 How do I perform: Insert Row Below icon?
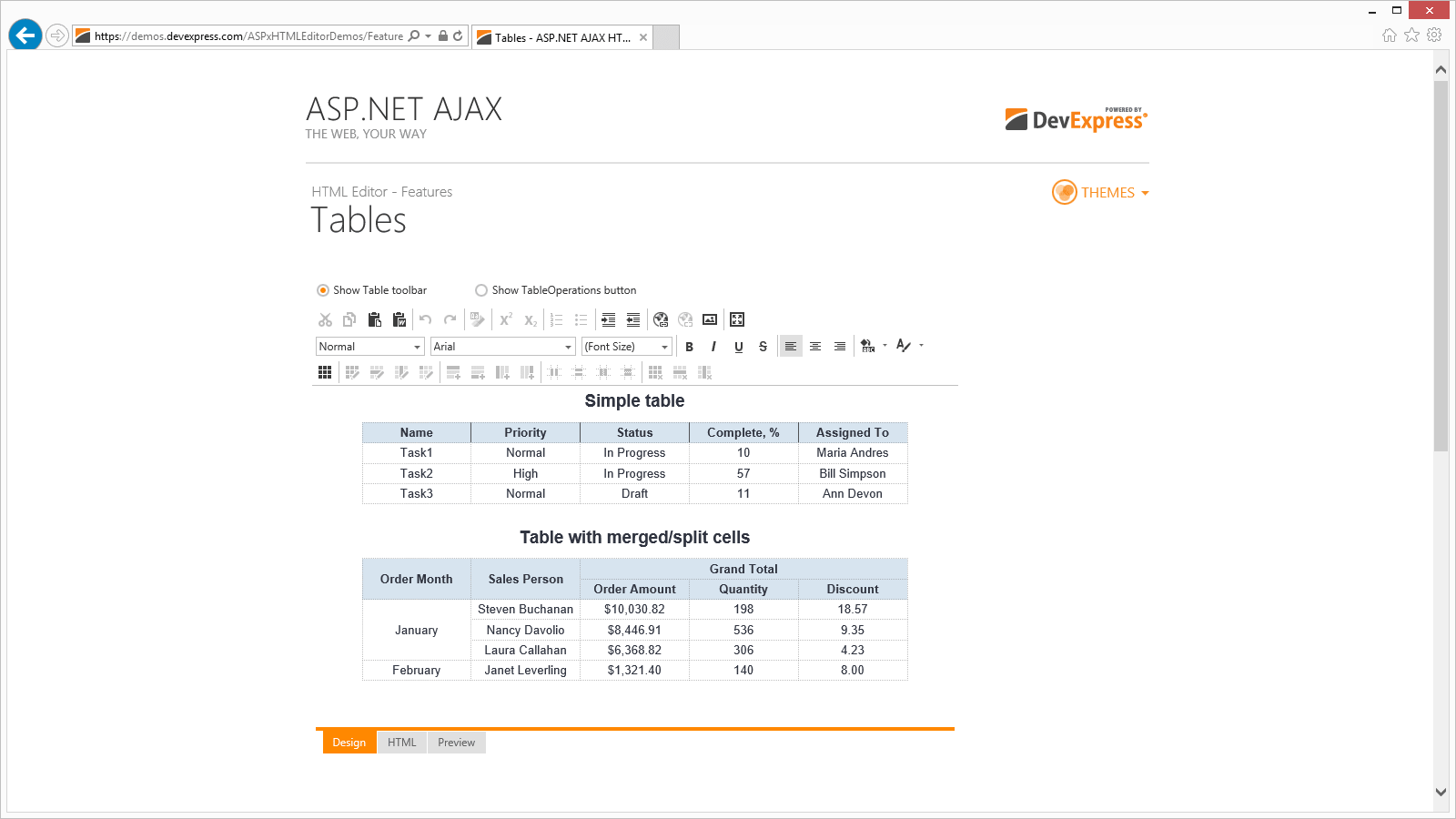[478, 372]
